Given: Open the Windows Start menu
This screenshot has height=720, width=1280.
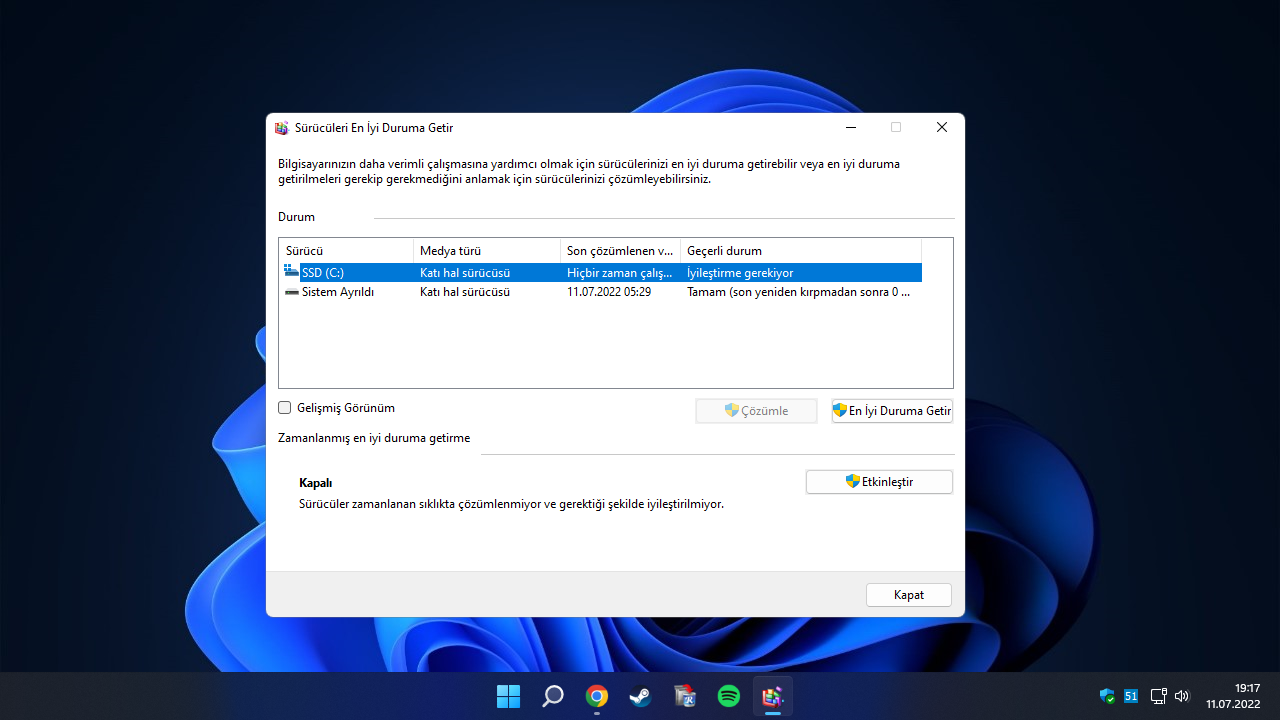Looking at the screenshot, I should [x=508, y=696].
